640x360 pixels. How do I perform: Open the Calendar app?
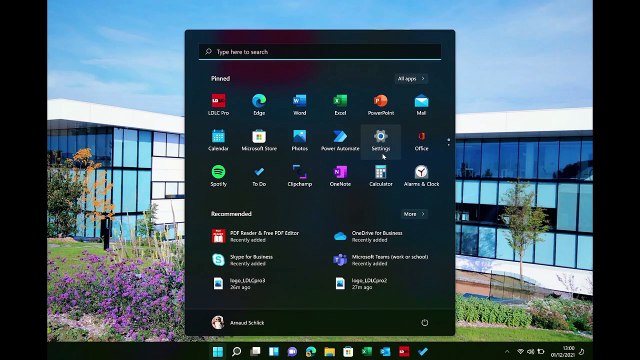[x=218, y=140]
